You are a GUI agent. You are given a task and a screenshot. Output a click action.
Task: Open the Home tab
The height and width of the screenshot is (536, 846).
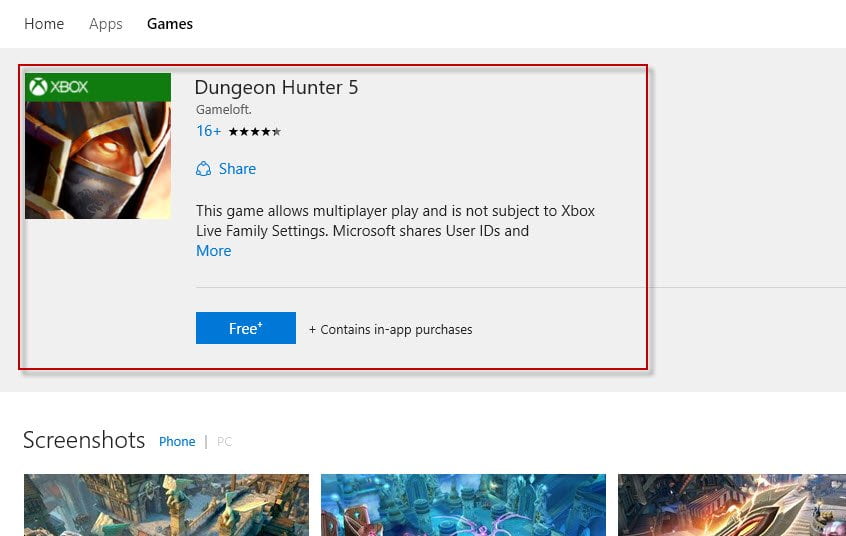coord(44,24)
